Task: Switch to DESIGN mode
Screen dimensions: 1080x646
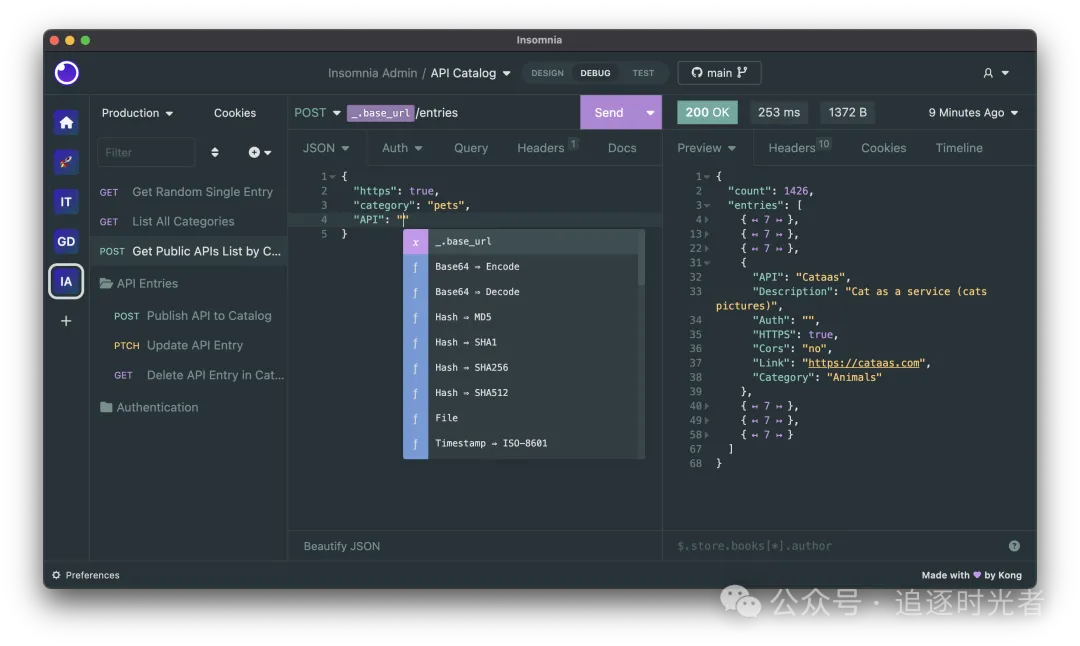Action: (547, 73)
